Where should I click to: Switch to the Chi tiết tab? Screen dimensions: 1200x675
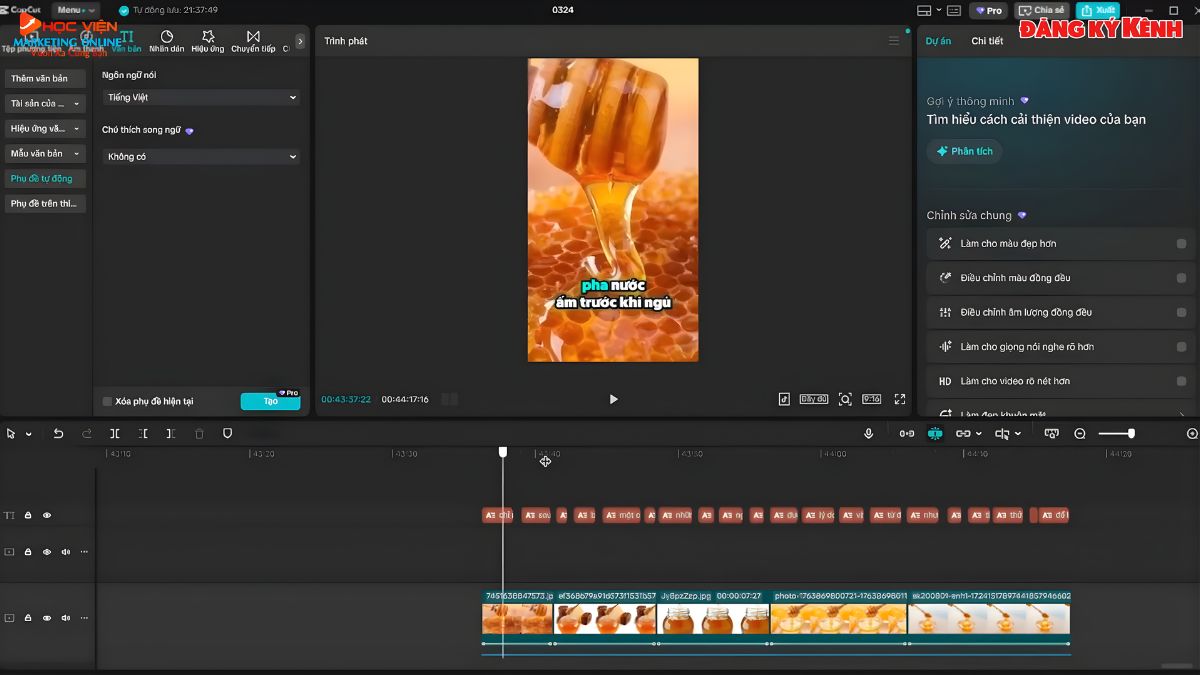987,41
